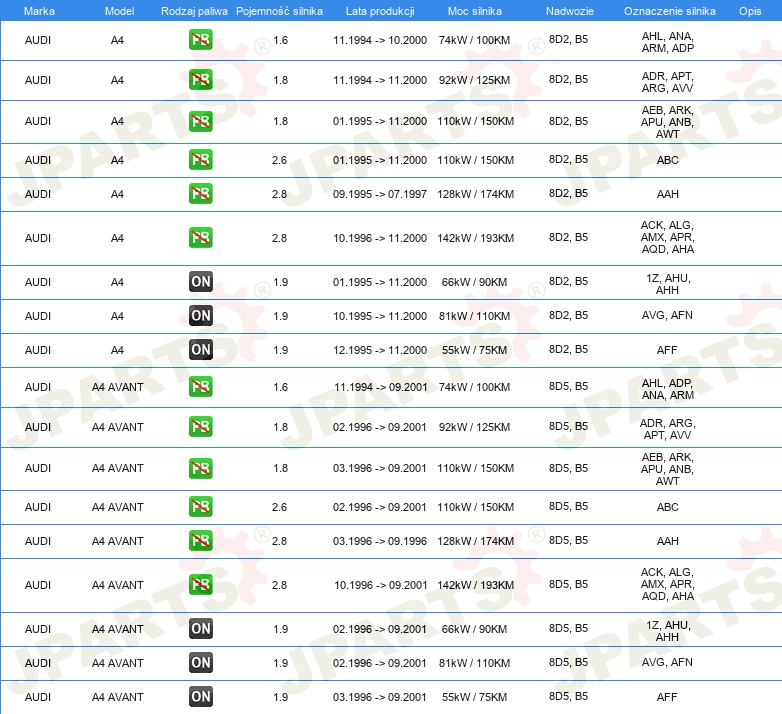Click engine codes AHL, ANA, ARM, ADP
The height and width of the screenshot is (714, 782).
[x=668, y=42]
